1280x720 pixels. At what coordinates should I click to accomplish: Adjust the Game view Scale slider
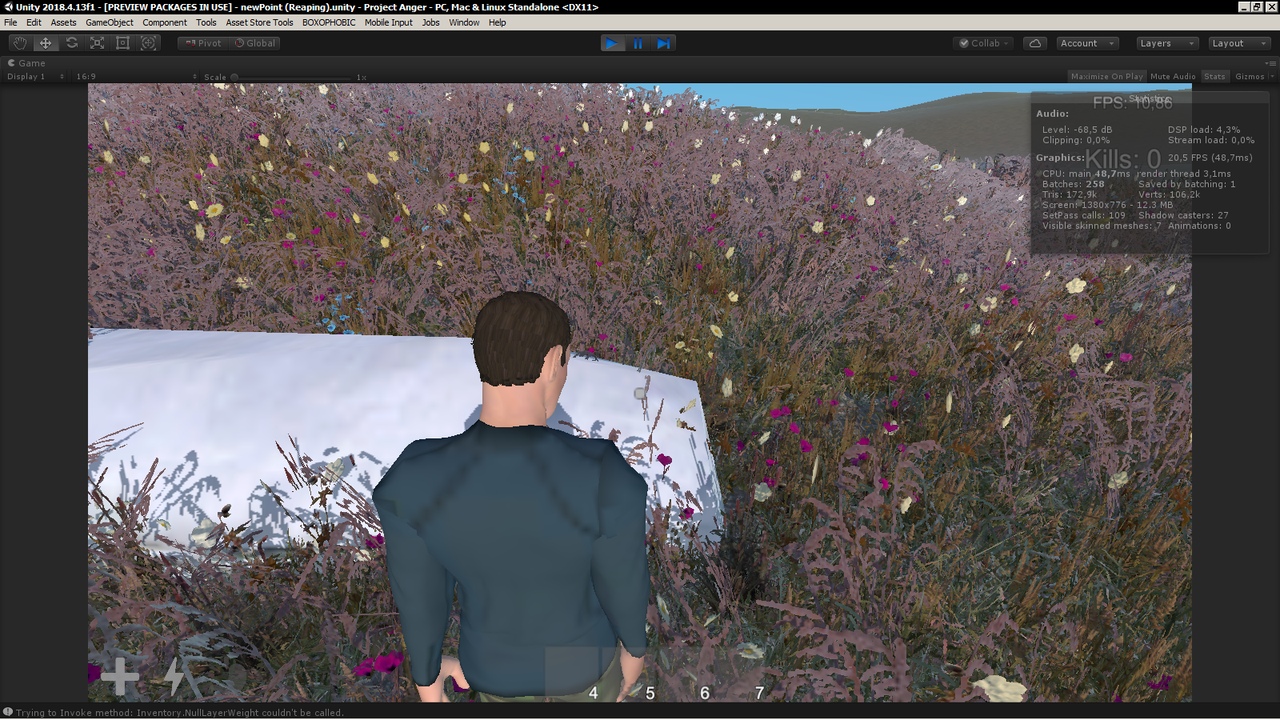pos(292,77)
